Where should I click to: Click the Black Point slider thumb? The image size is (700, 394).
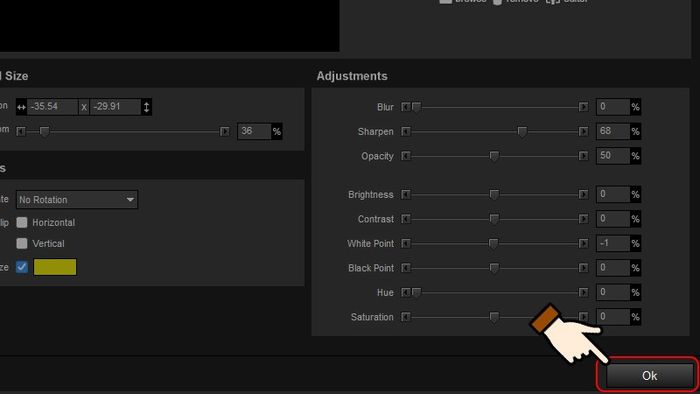(x=494, y=269)
